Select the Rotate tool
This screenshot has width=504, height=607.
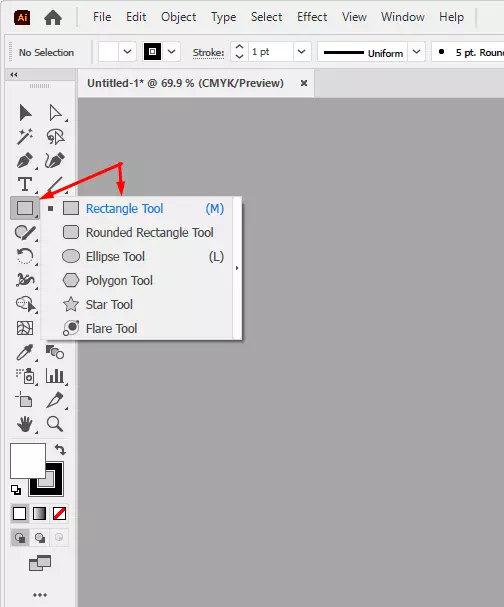click(25, 256)
